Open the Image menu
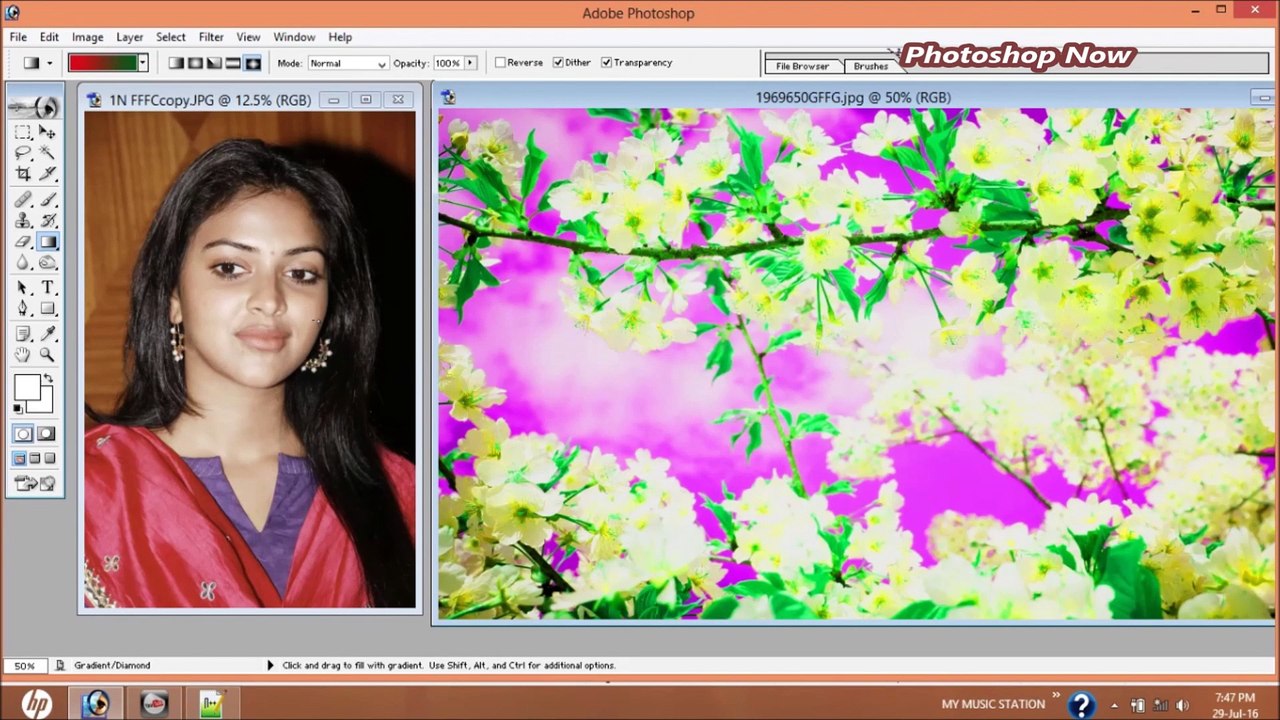Image resolution: width=1280 pixels, height=720 pixels. tap(87, 37)
